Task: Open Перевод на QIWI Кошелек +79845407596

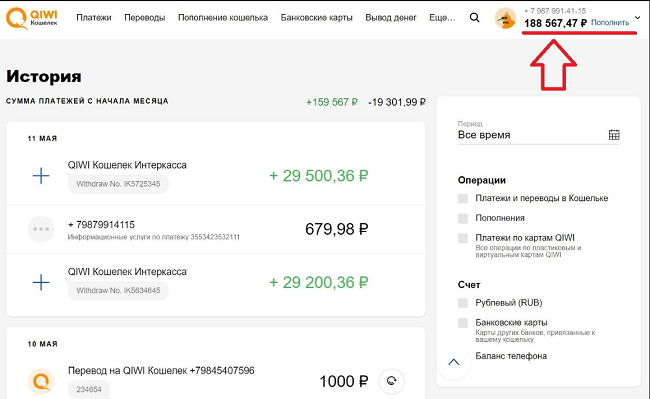Action: (x=161, y=370)
